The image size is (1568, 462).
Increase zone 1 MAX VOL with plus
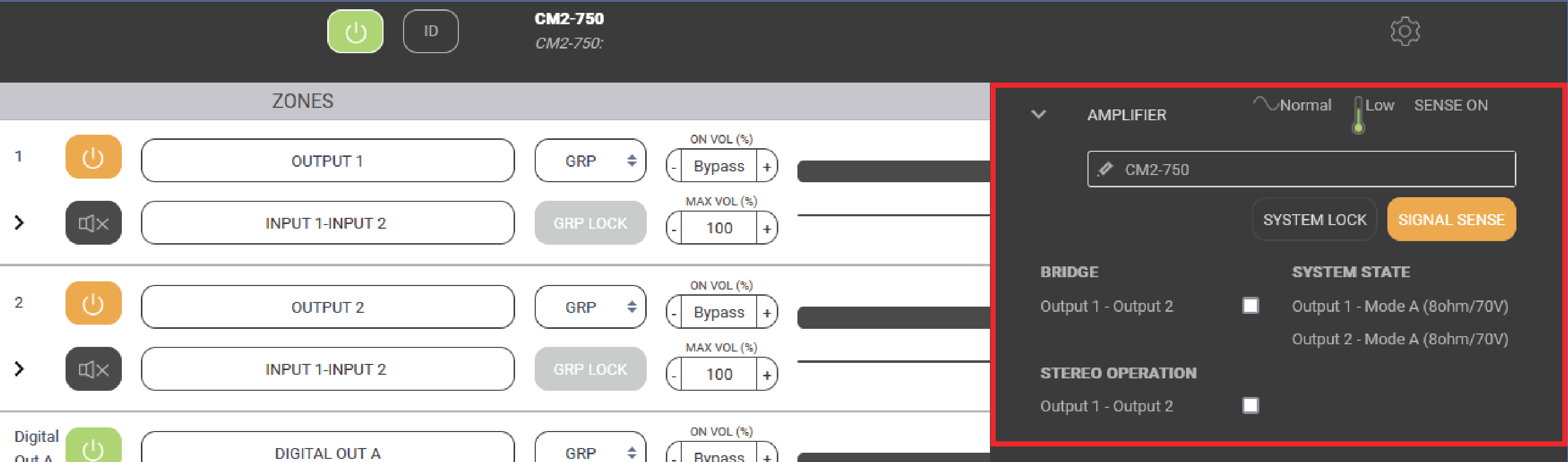click(766, 229)
